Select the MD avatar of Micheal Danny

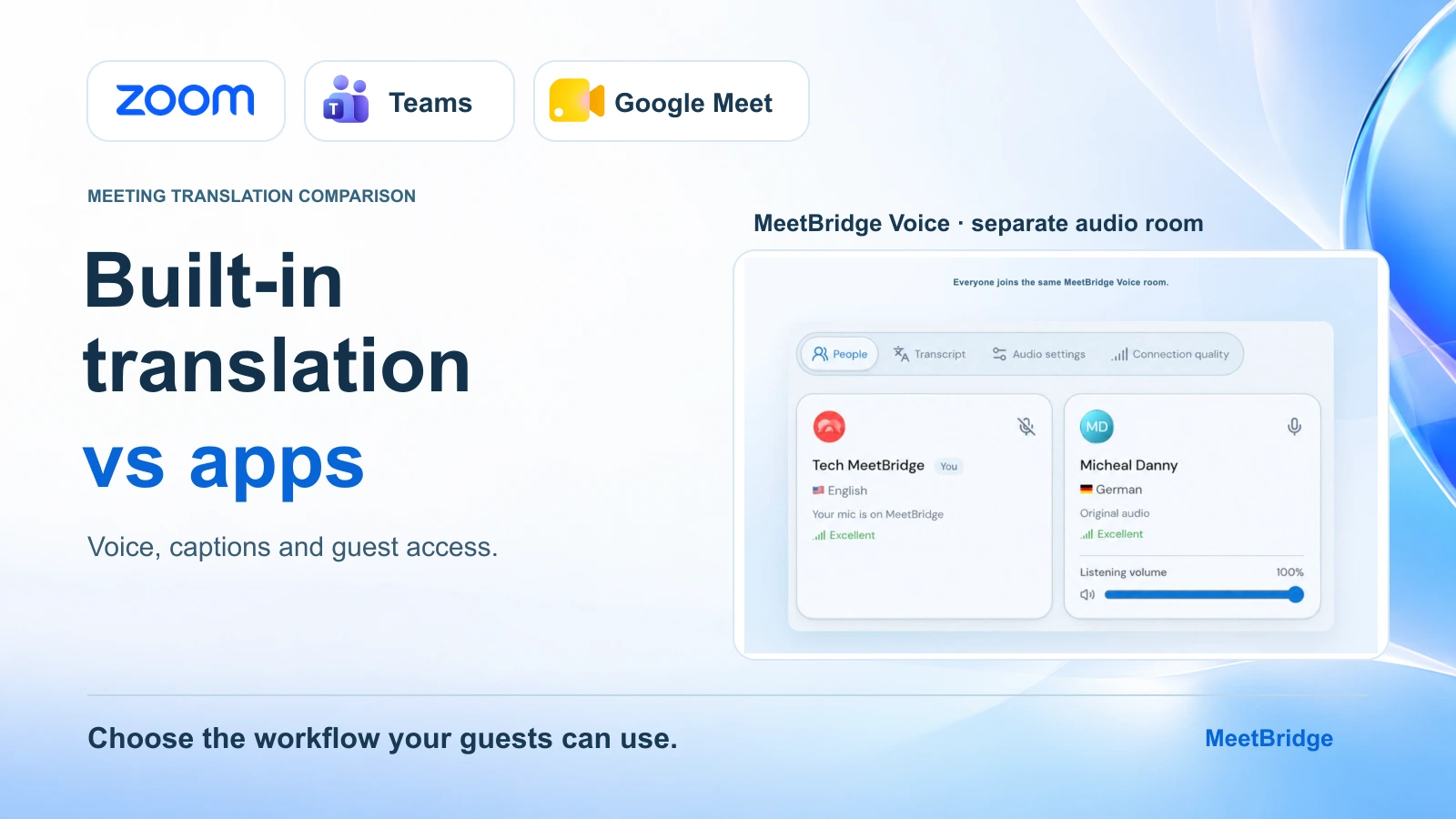pos(1097,427)
